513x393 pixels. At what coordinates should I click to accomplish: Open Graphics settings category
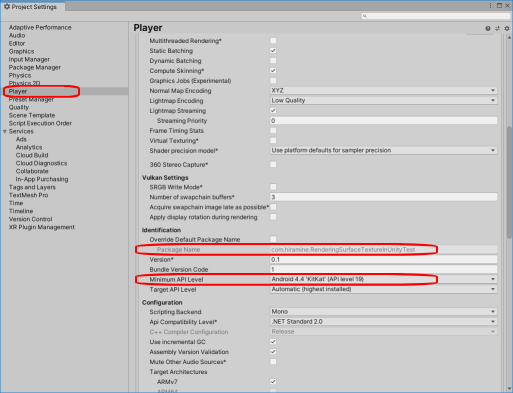pos(21,51)
